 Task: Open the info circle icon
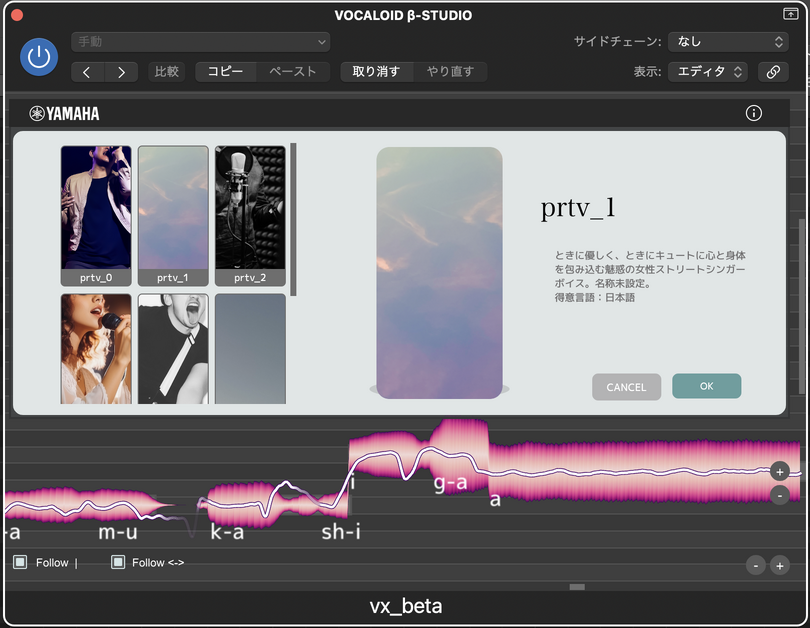(754, 113)
